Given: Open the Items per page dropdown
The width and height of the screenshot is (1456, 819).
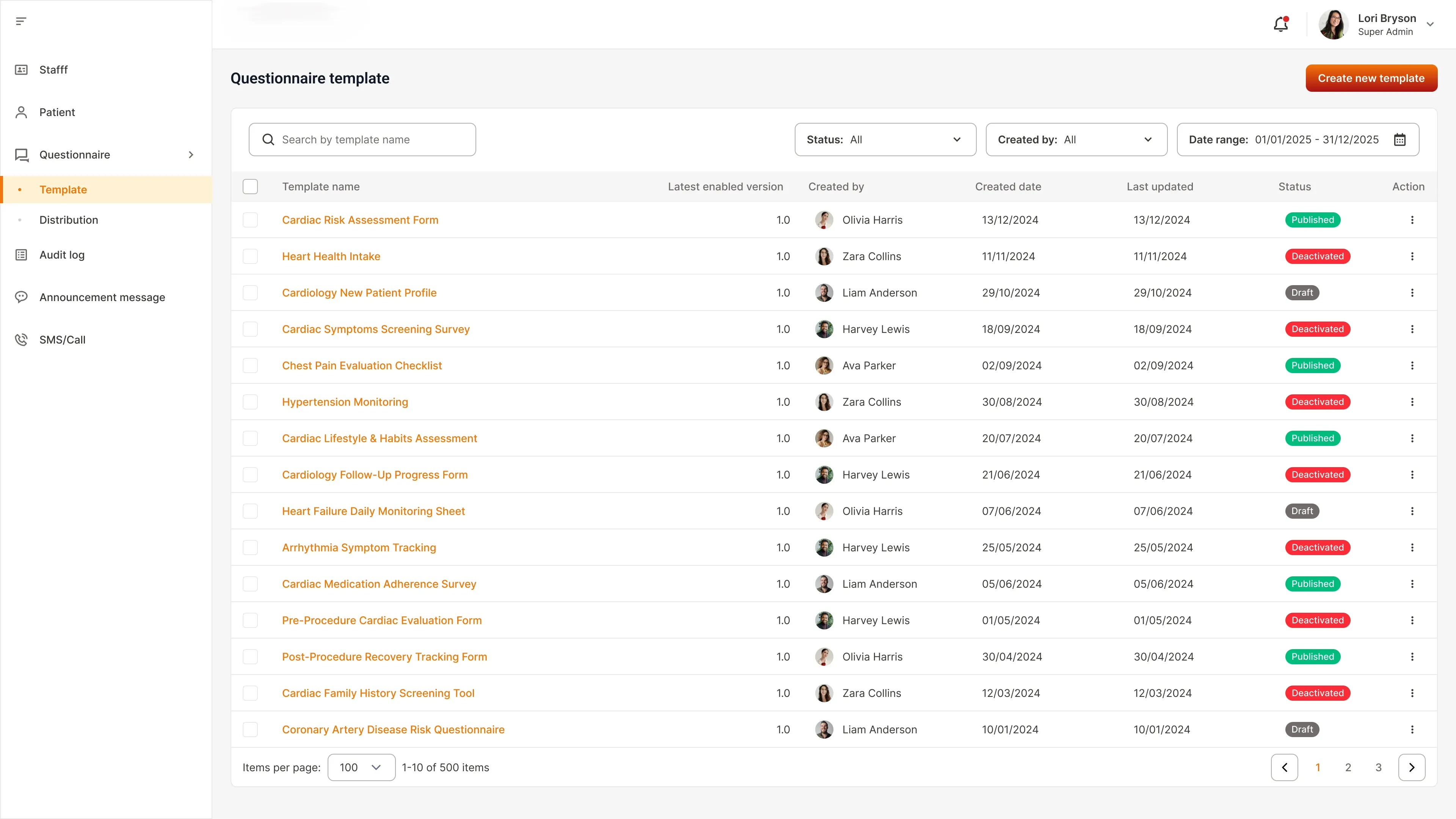Looking at the screenshot, I should coord(361,767).
